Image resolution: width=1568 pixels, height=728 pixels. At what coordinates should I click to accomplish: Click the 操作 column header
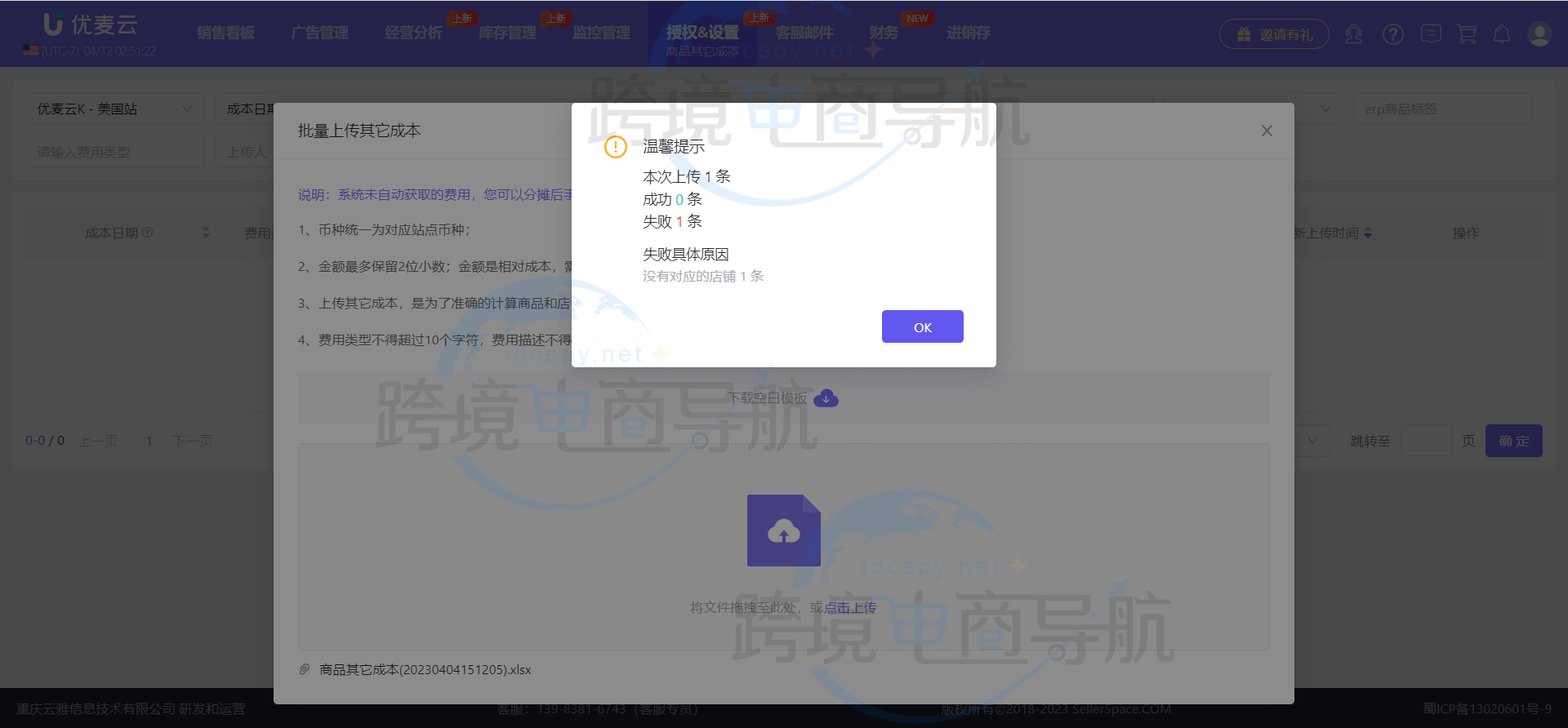(1465, 233)
